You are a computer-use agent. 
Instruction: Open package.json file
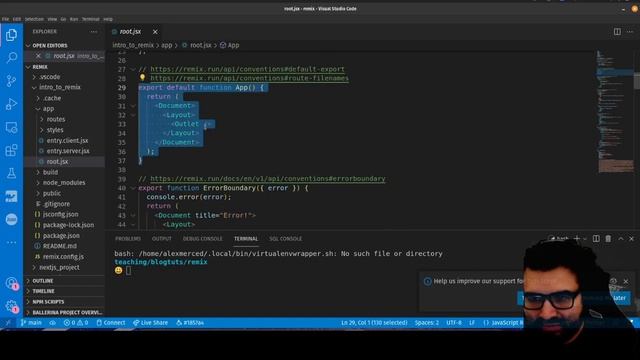pyautogui.click(x=61, y=236)
